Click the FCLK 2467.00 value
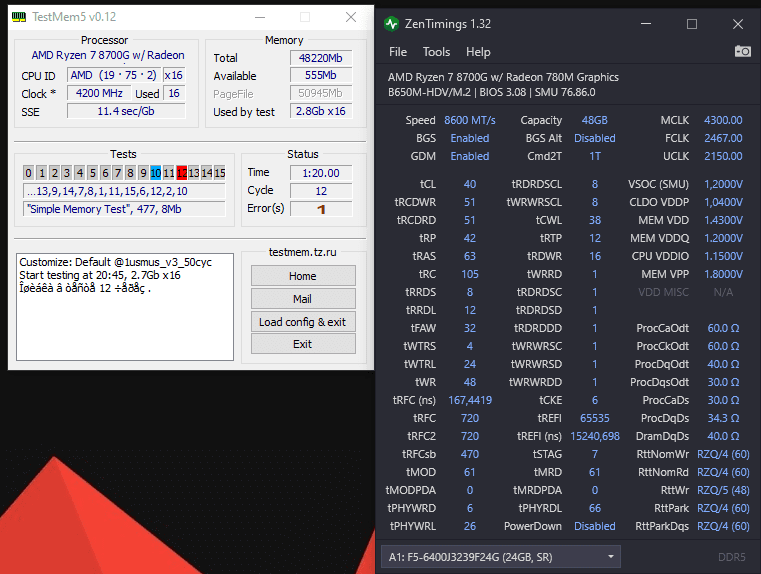 723,138
